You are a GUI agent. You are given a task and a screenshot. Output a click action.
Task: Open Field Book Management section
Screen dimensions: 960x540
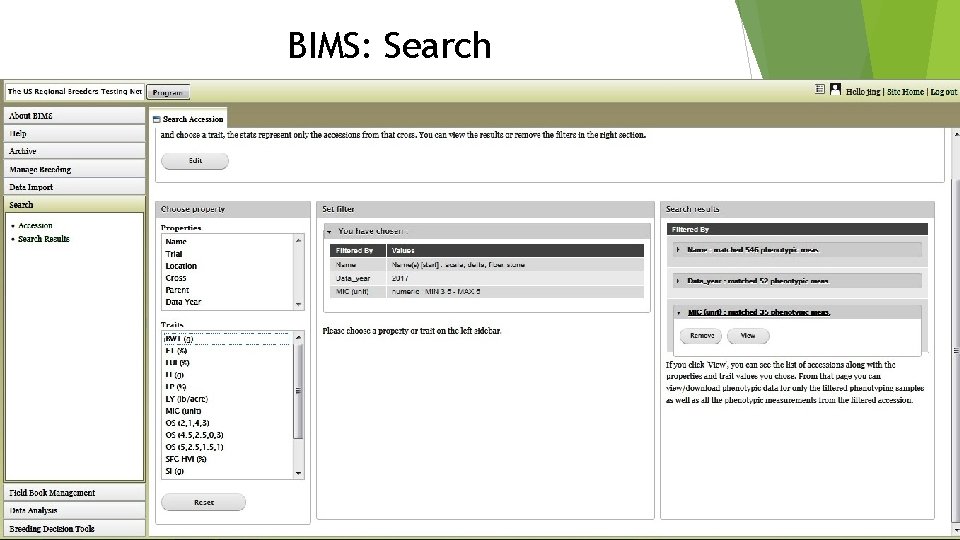(75, 493)
